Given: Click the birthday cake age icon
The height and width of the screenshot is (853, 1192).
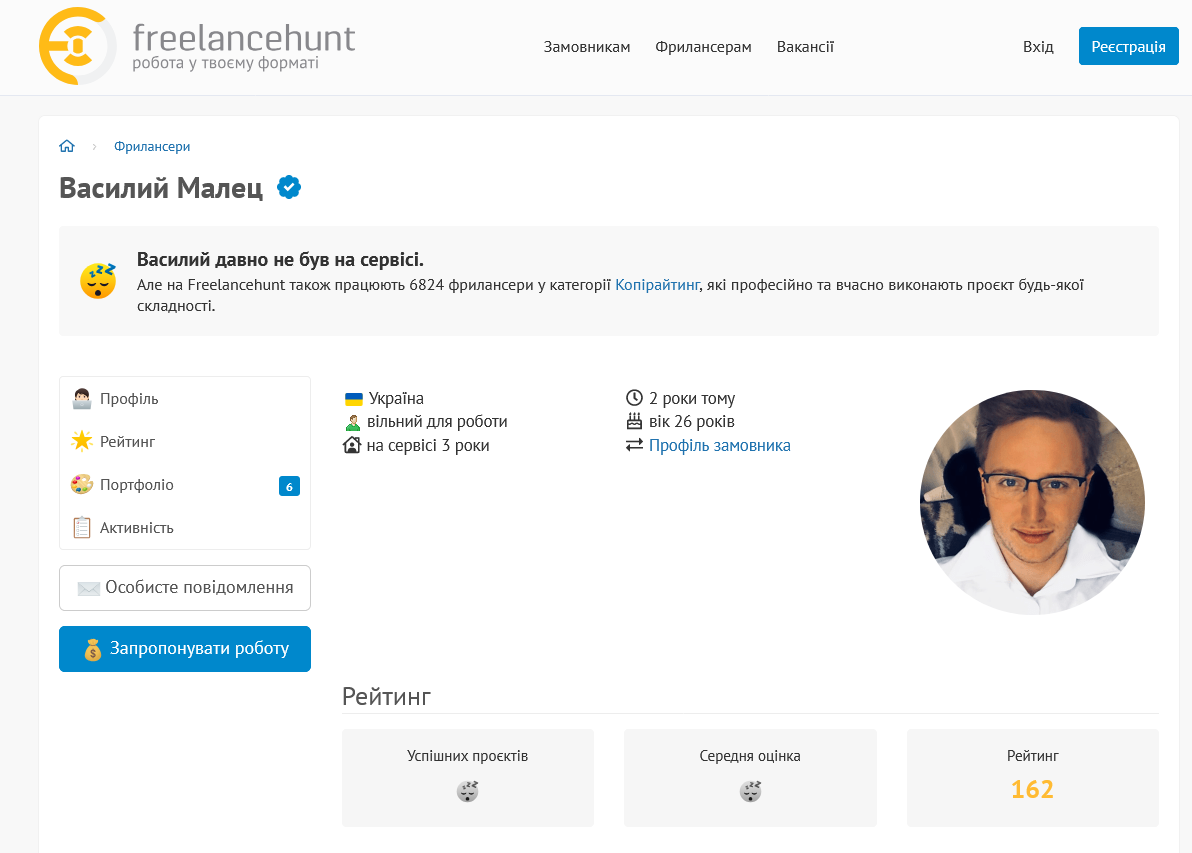Looking at the screenshot, I should tap(634, 421).
